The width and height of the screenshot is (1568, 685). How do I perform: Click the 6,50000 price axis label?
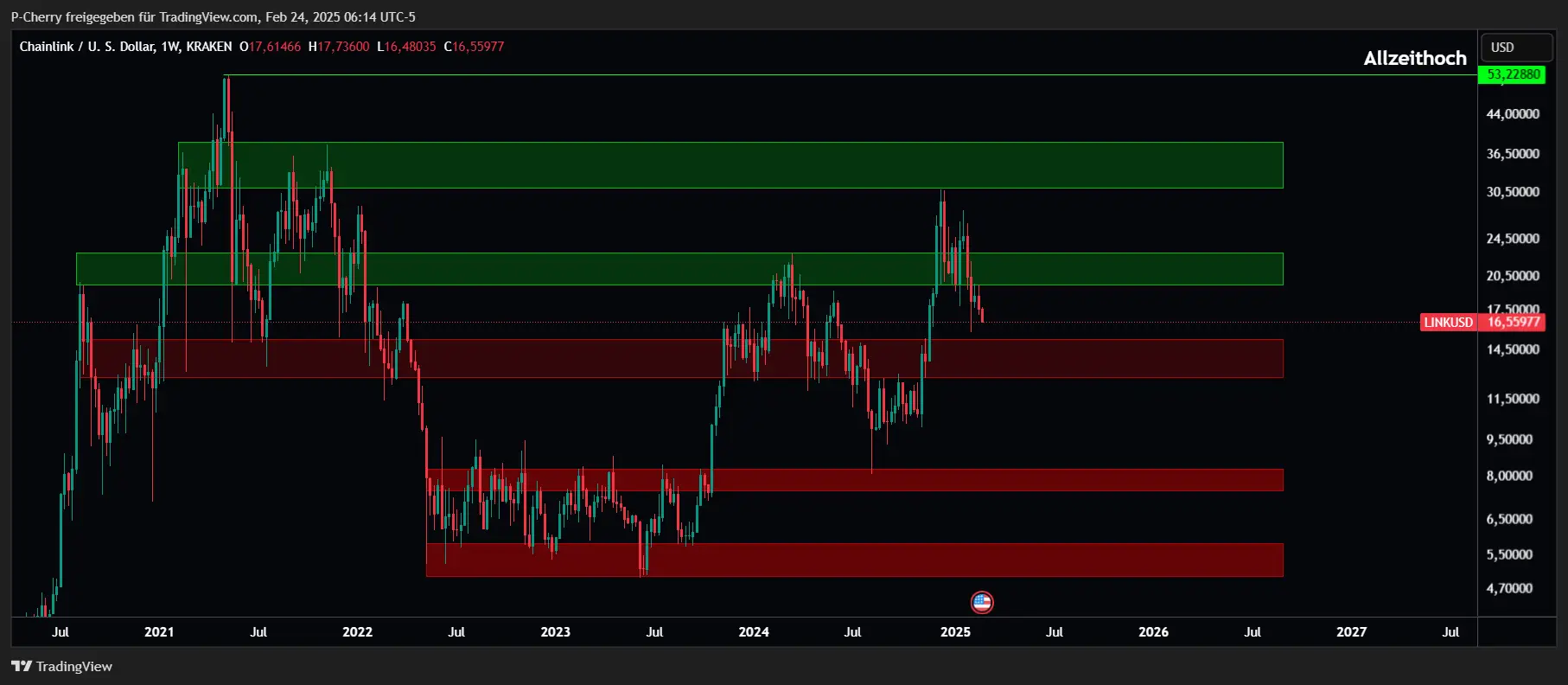click(x=1509, y=519)
